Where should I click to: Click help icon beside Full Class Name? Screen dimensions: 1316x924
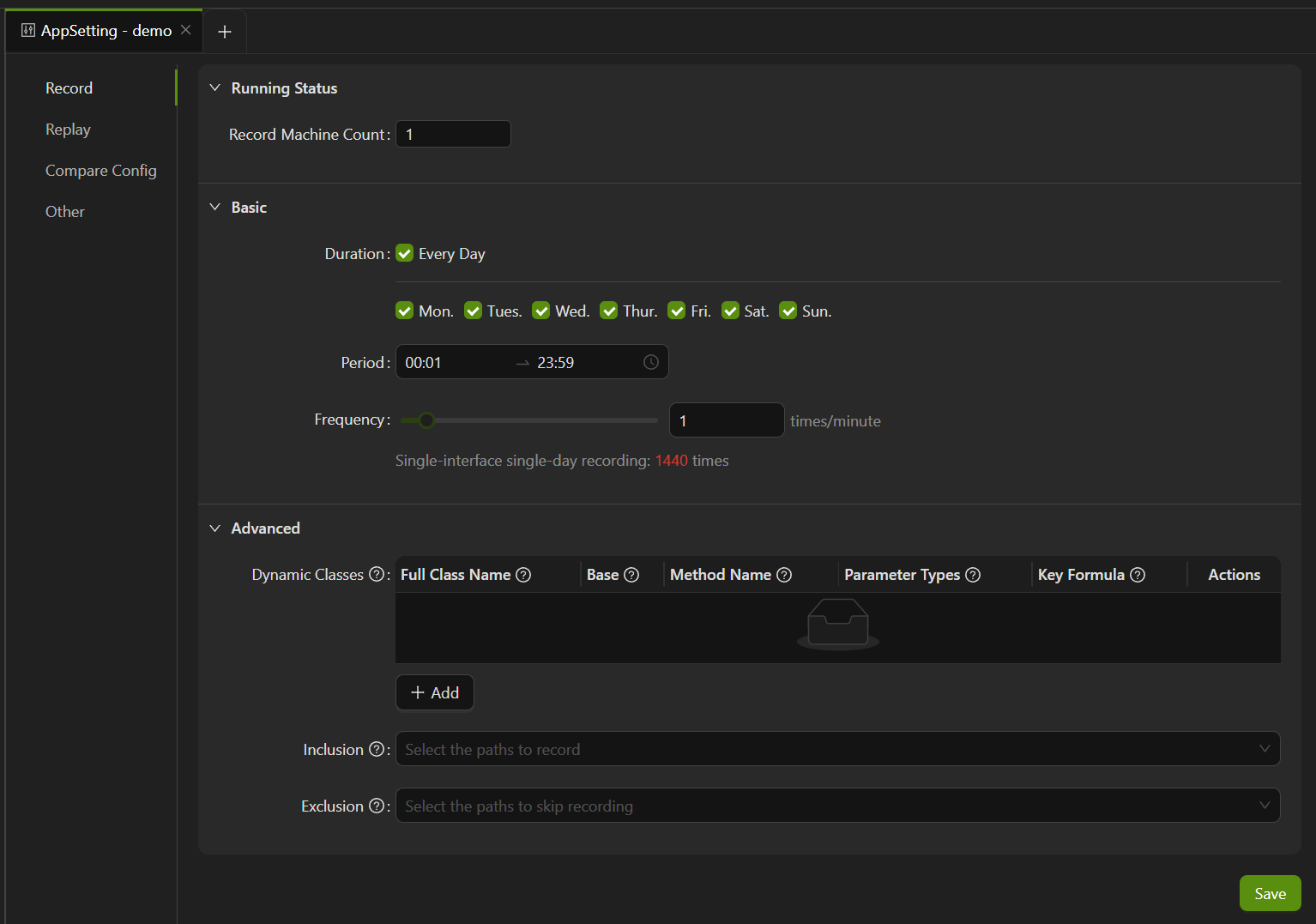tap(523, 575)
